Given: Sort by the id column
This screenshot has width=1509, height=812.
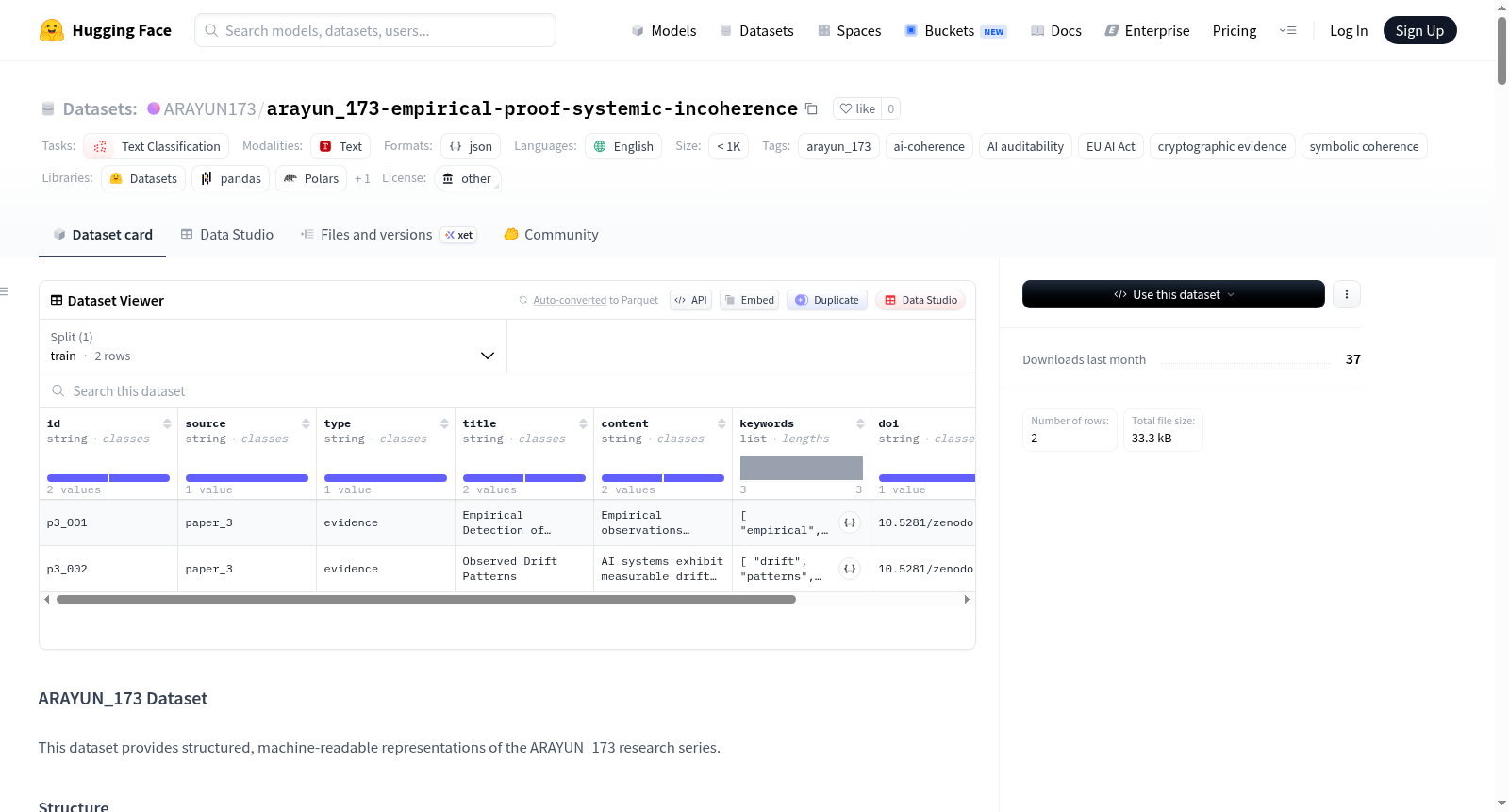Looking at the screenshot, I should (167, 423).
